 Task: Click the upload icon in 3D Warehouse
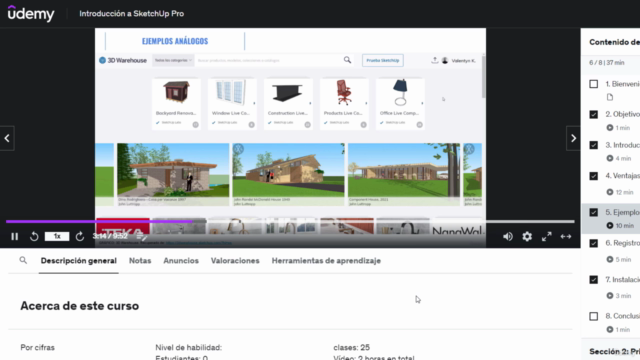(x=435, y=60)
